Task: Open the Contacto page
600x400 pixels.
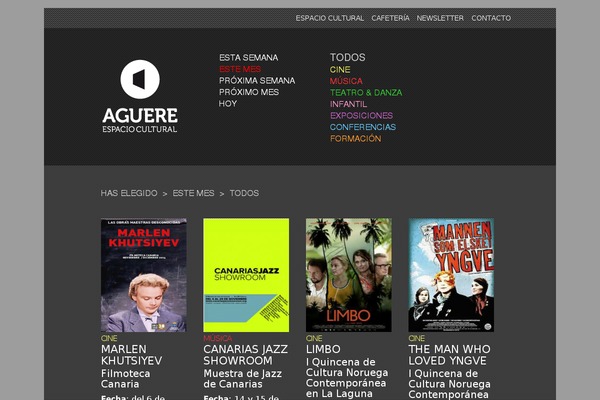Action: pyautogui.click(x=491, y=18)
